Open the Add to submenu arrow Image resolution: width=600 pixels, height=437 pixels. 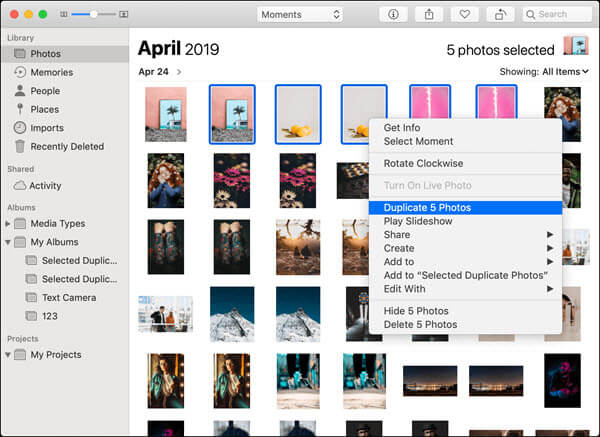coord(550,262)
